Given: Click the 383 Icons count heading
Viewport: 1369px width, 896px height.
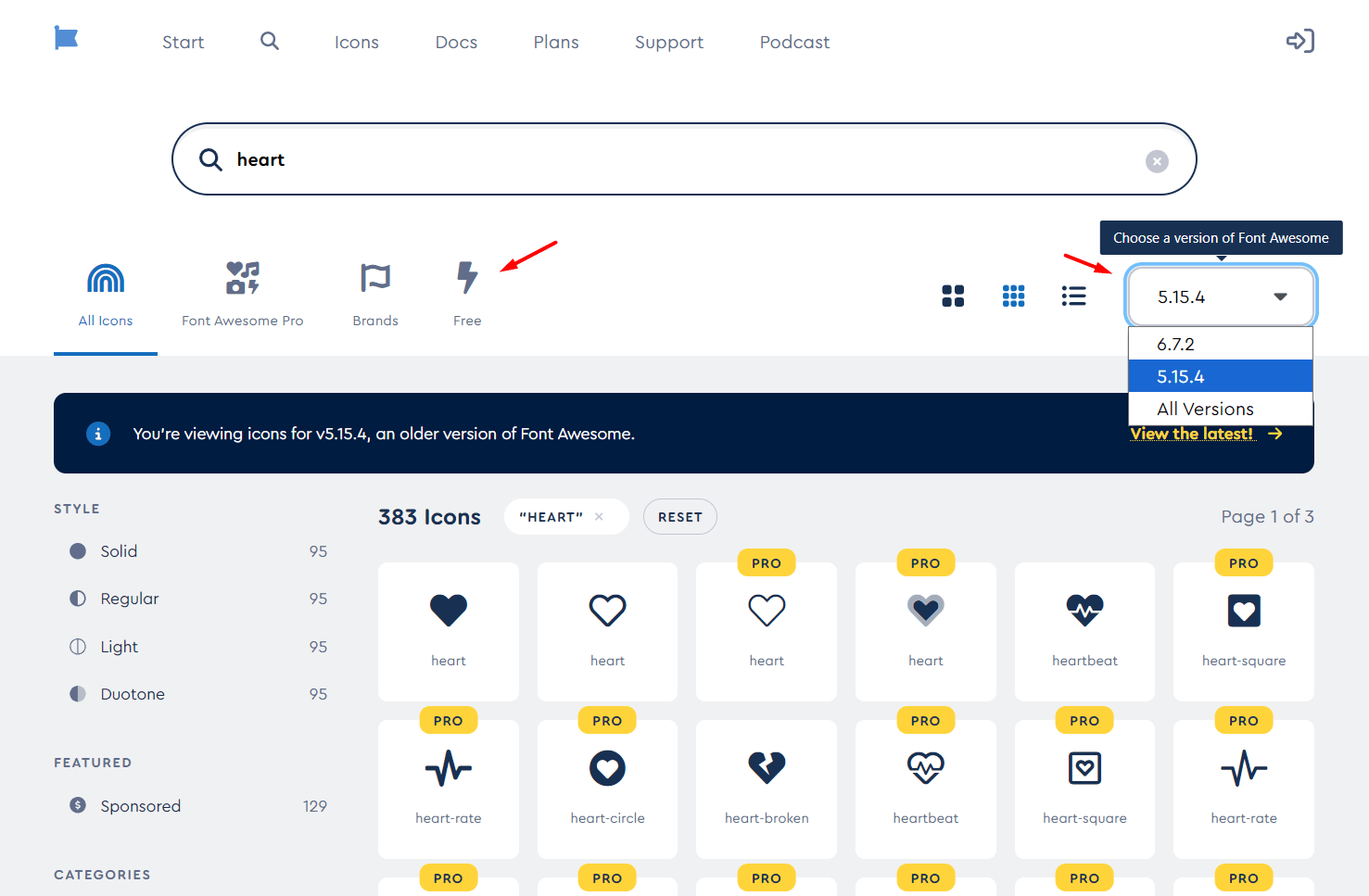Looking at the screenshot, I should [x=429, y=517].
